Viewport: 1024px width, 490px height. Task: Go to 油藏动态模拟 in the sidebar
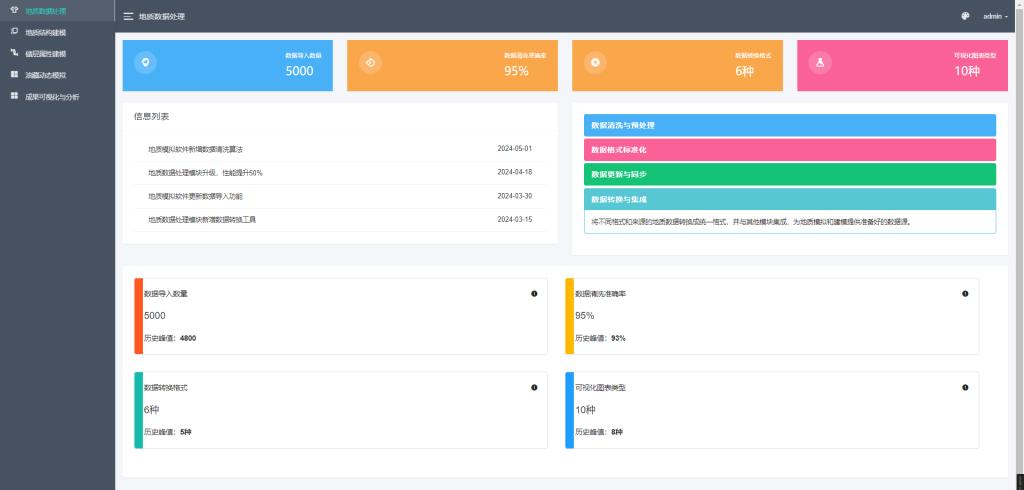click(x=45, y=75)
